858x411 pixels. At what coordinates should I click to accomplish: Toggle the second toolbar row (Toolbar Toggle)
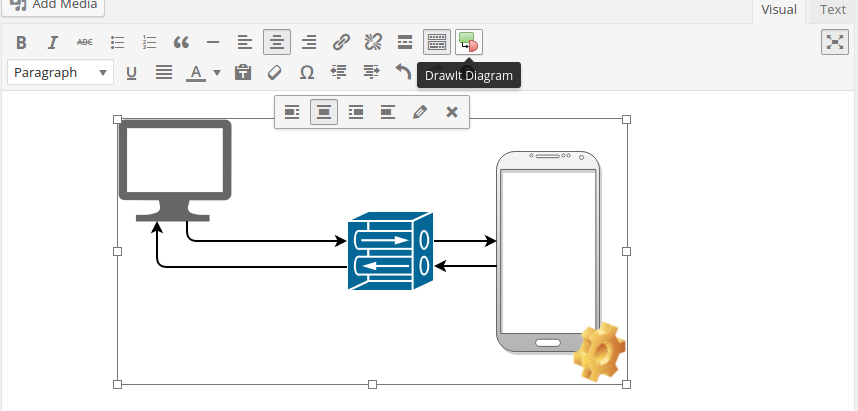(x=437, y=42)
